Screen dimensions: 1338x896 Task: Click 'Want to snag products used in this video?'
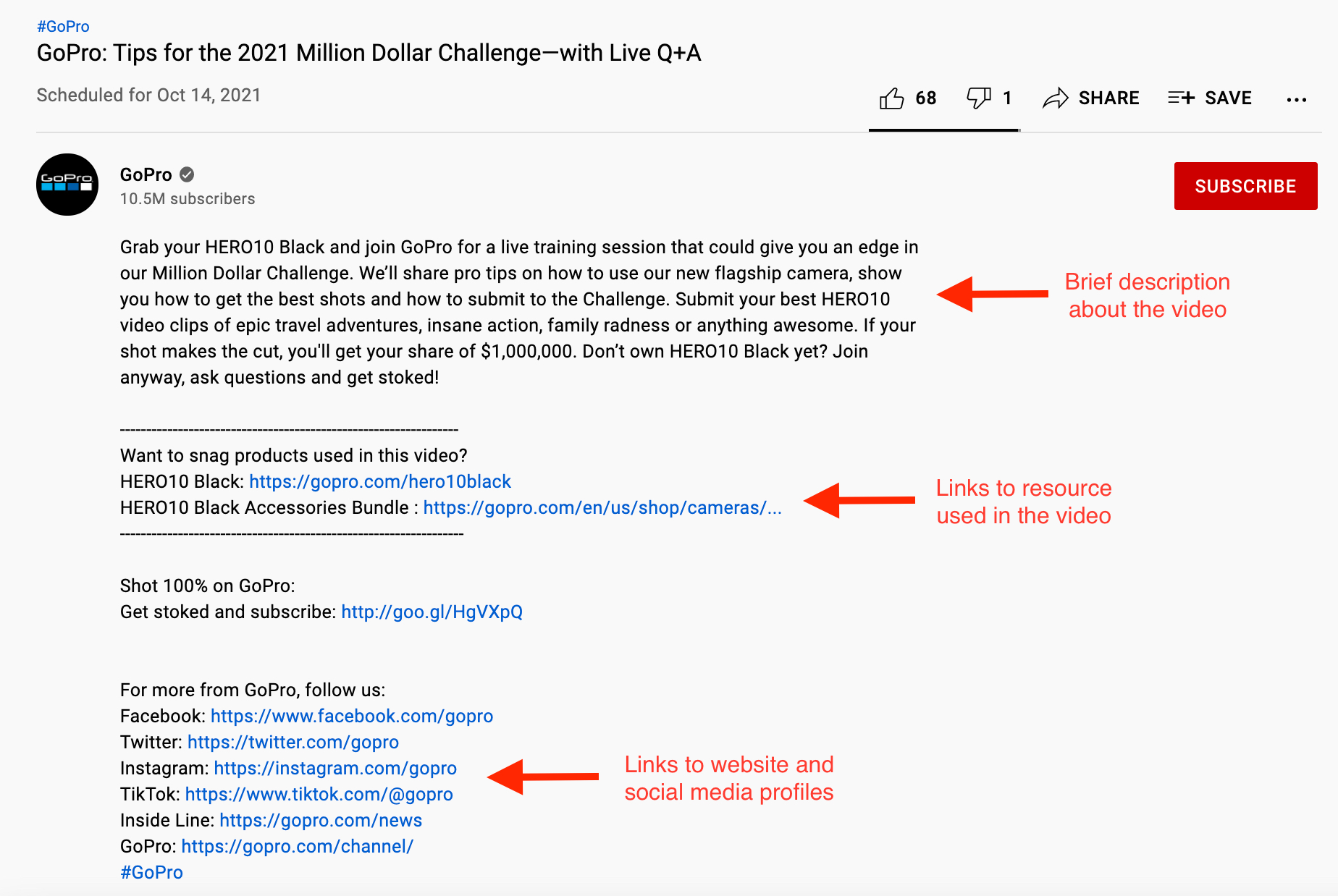(x=294, y=455)
